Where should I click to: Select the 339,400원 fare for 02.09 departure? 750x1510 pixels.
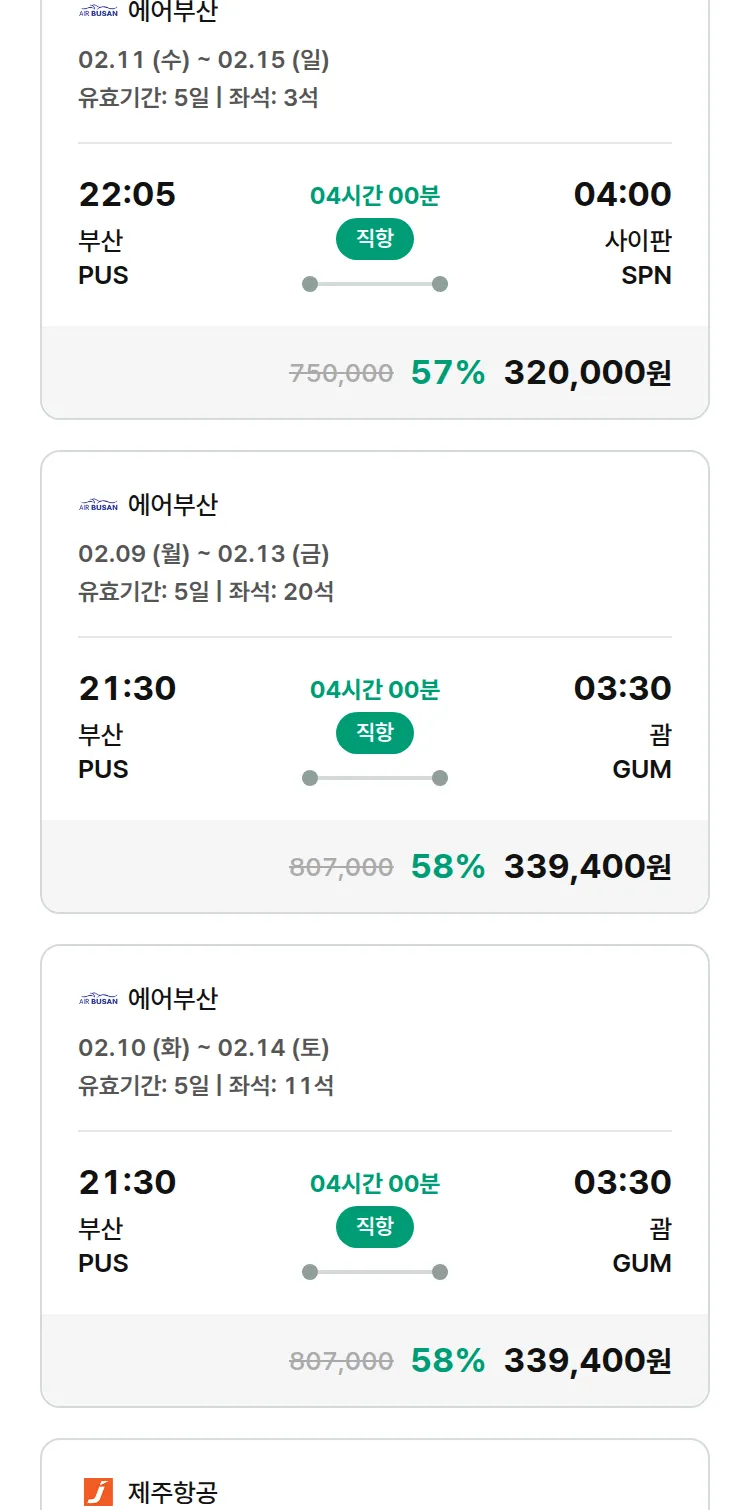point(587,867)
